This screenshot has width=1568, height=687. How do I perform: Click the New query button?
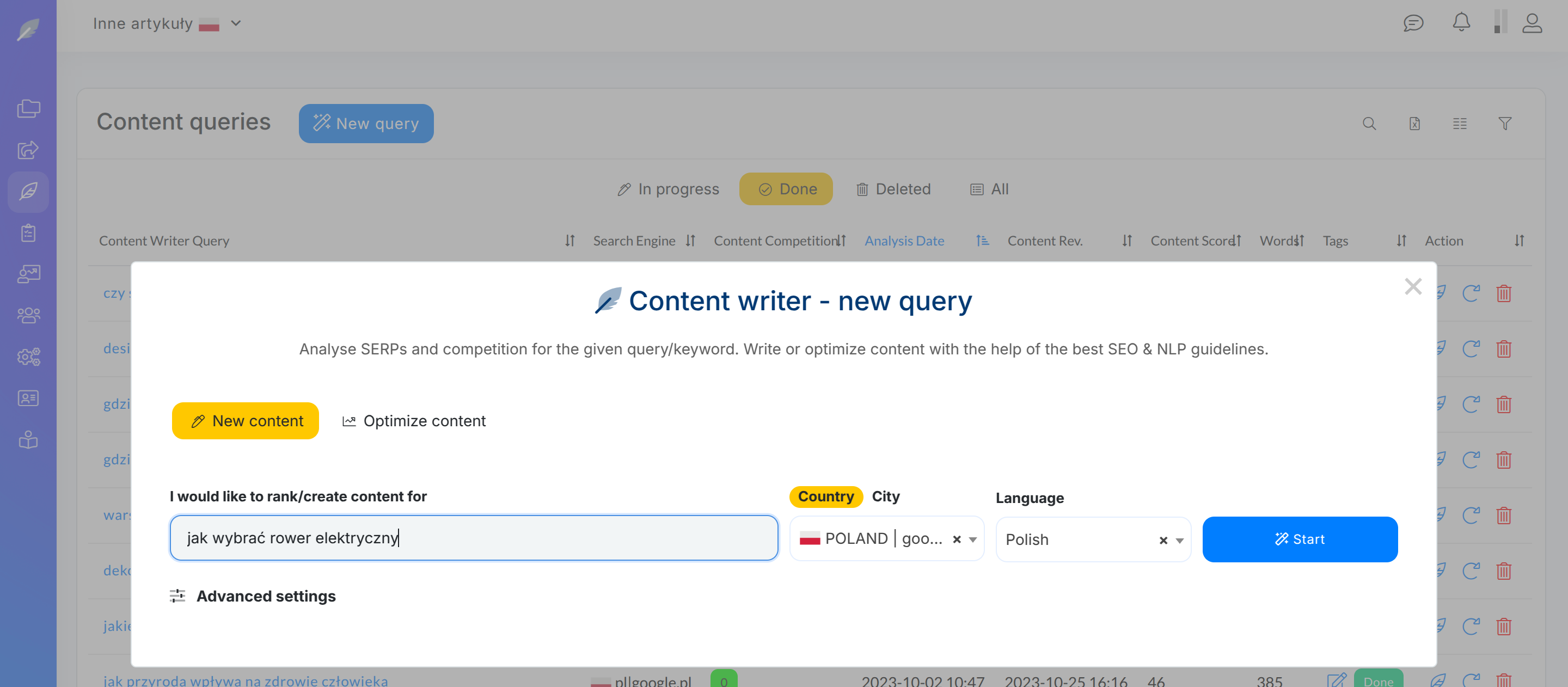[x=366, y=124]
